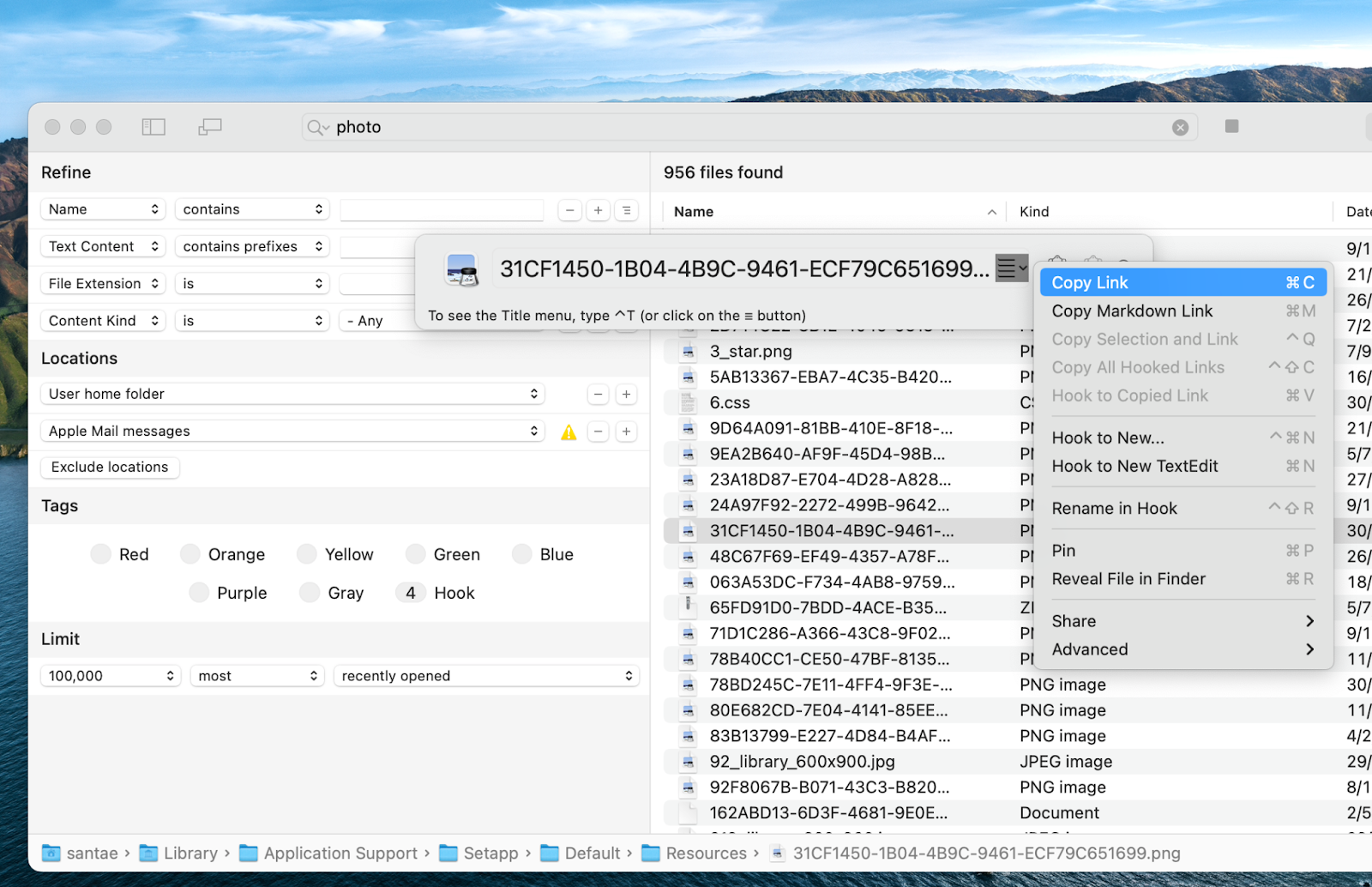Image resolution: width=1372 pixels, height=887 pixels.
Task: Select Hook to New... menu item
Action: click(1183, 437)
